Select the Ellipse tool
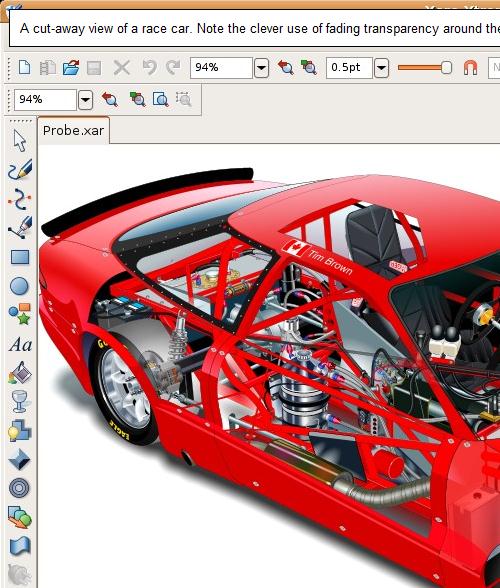This screenshot has width=500, height=588. 20,286
